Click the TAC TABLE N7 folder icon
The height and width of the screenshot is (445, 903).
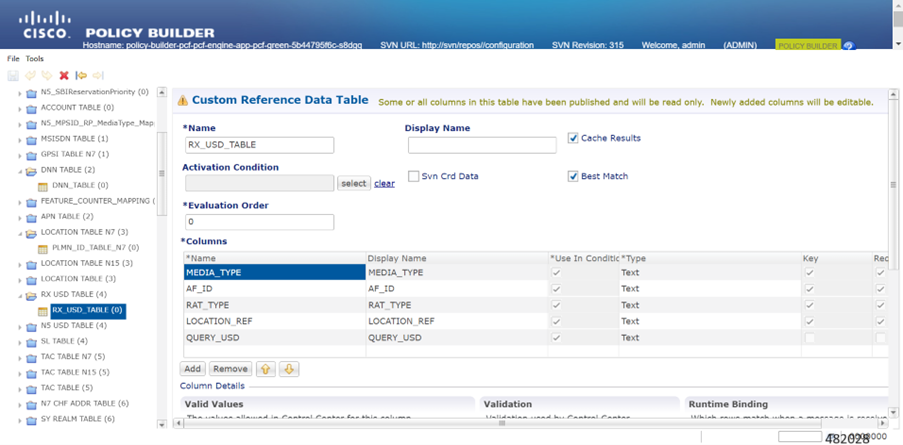pyautogui.click(x=32, y=357)
